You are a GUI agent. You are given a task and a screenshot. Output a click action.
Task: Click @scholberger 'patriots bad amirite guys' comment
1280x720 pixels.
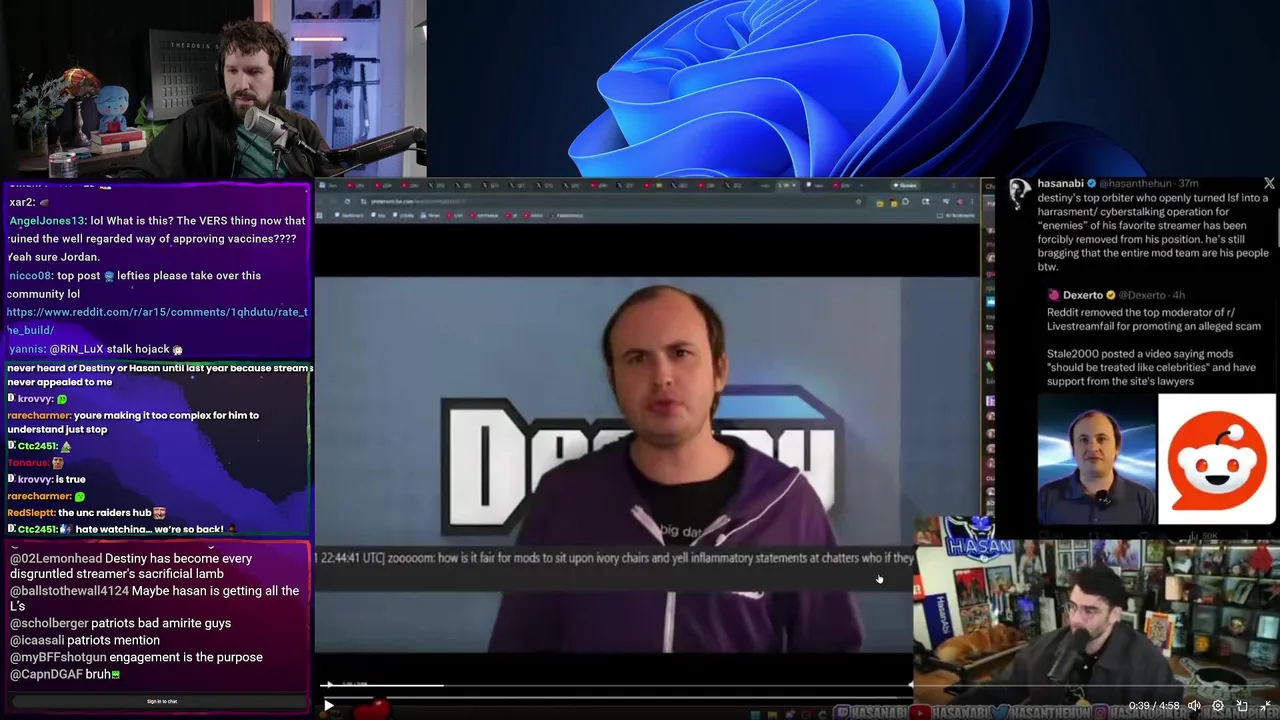coord(120,623)
